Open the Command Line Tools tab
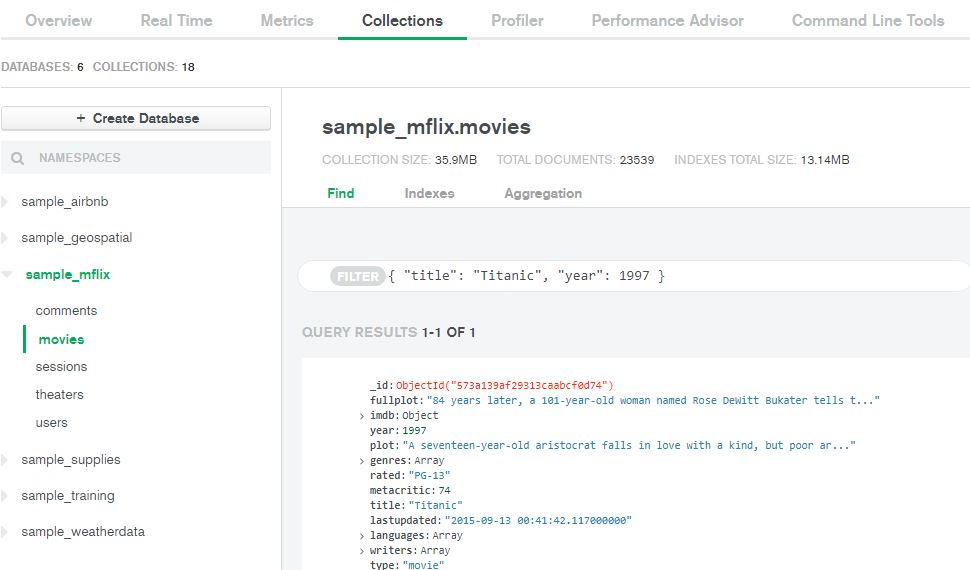 point(868,20)
